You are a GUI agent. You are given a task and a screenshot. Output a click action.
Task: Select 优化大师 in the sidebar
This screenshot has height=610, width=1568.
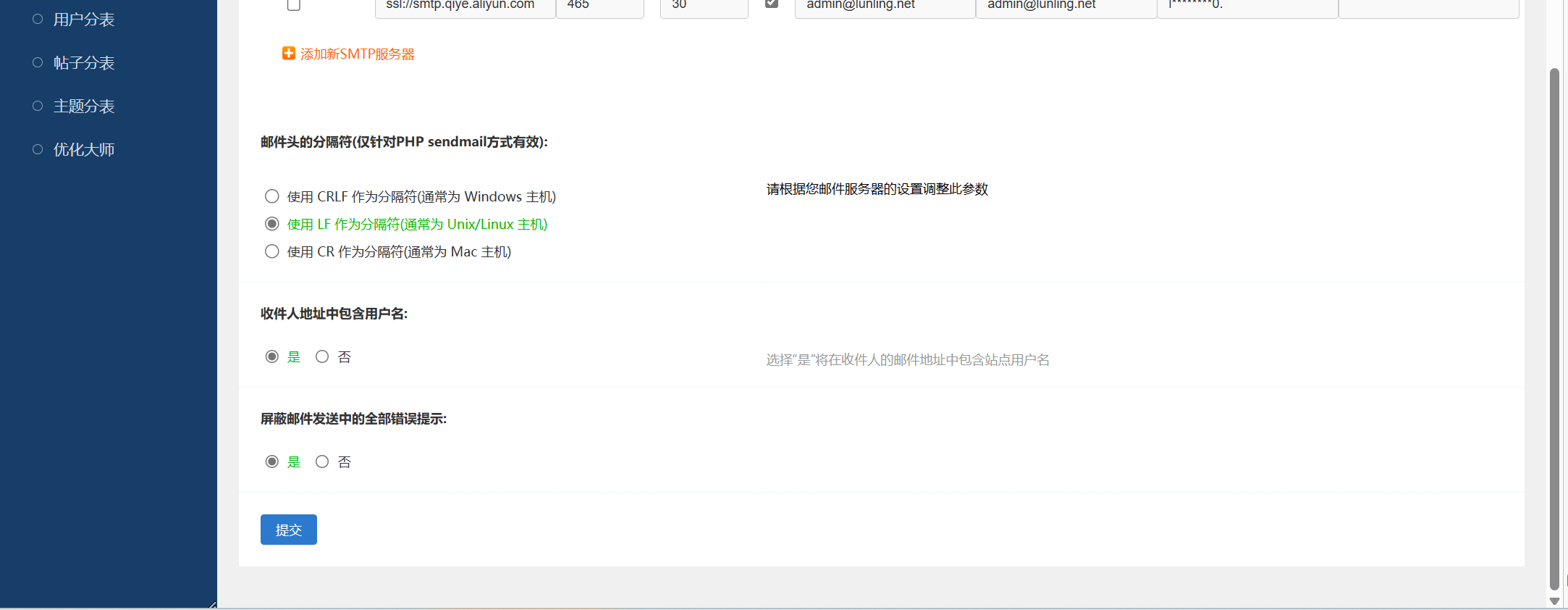84,150
